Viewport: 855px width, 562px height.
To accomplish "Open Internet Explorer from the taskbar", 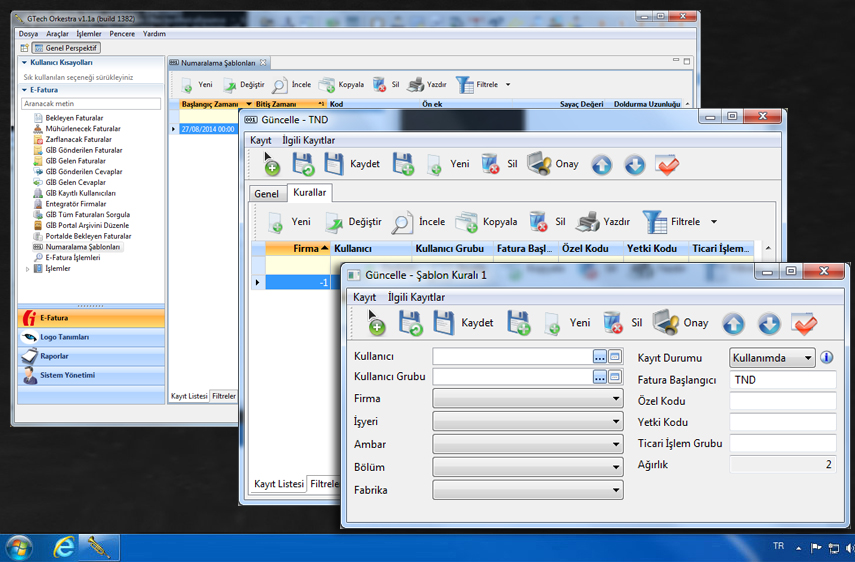I will tap(65, 547).
